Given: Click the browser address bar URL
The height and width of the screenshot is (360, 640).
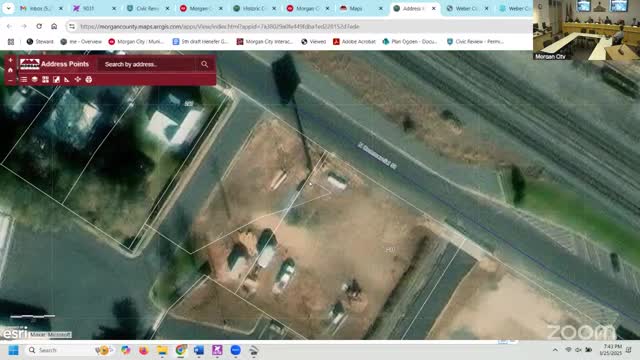Looking at the screenshot, I should (x=220, y=27).
